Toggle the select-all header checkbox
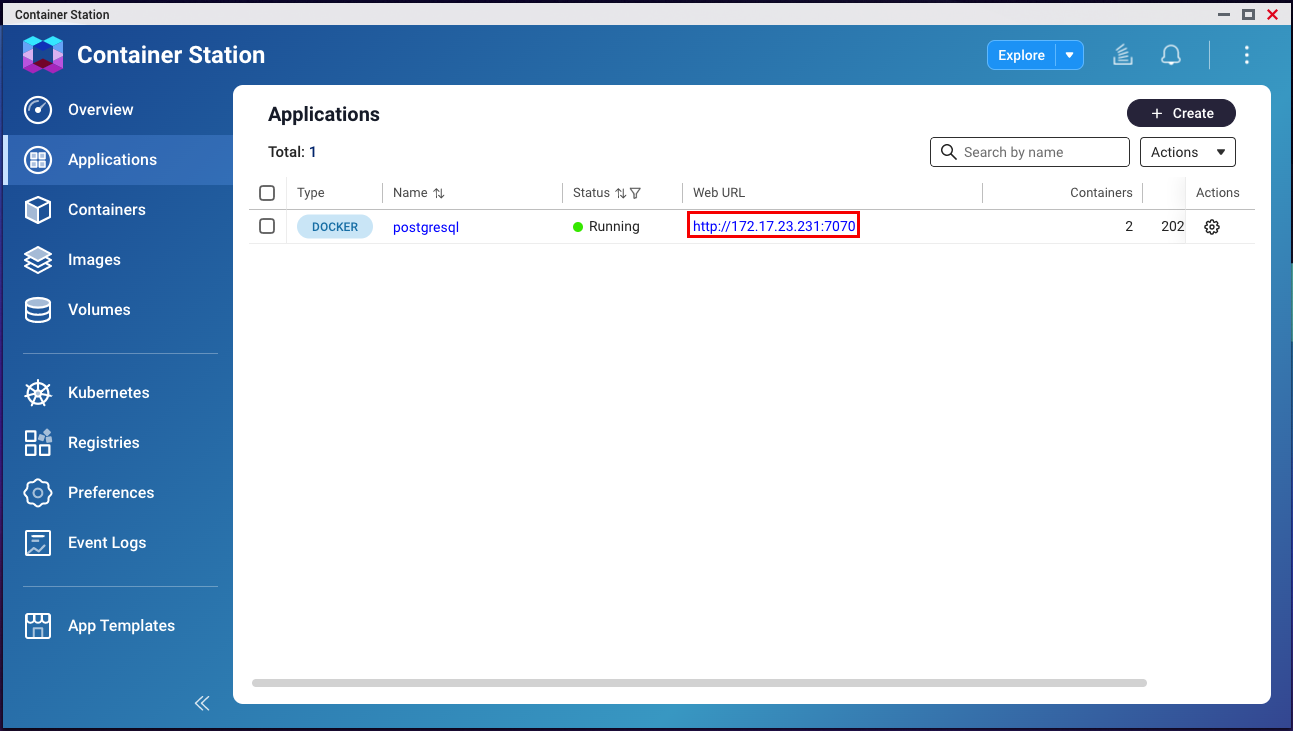Screen dimensions: 1293x731 (x=267, y=193)
